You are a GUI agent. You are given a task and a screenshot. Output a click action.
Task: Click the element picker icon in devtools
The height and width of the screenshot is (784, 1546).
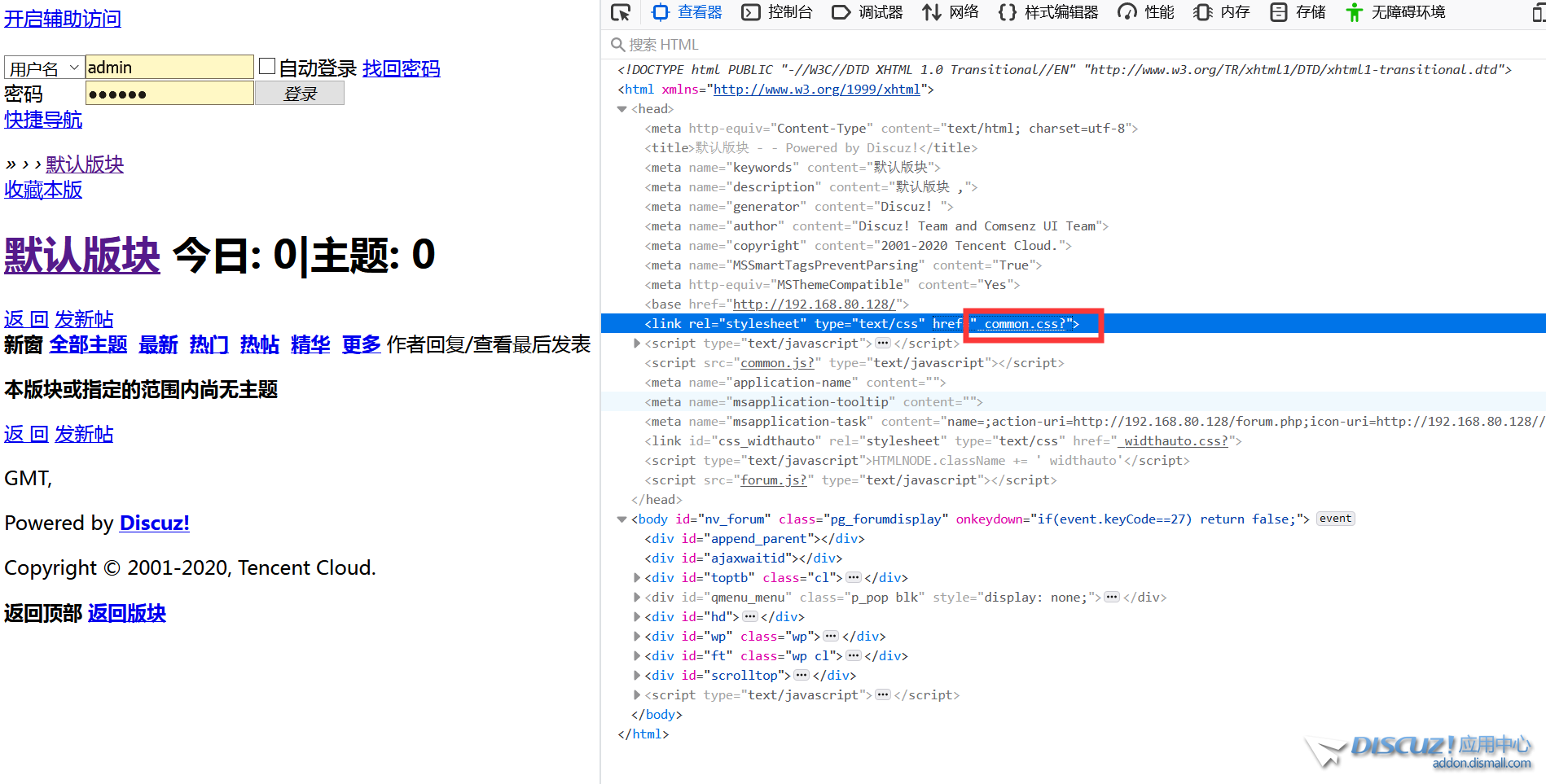[621, 12]
